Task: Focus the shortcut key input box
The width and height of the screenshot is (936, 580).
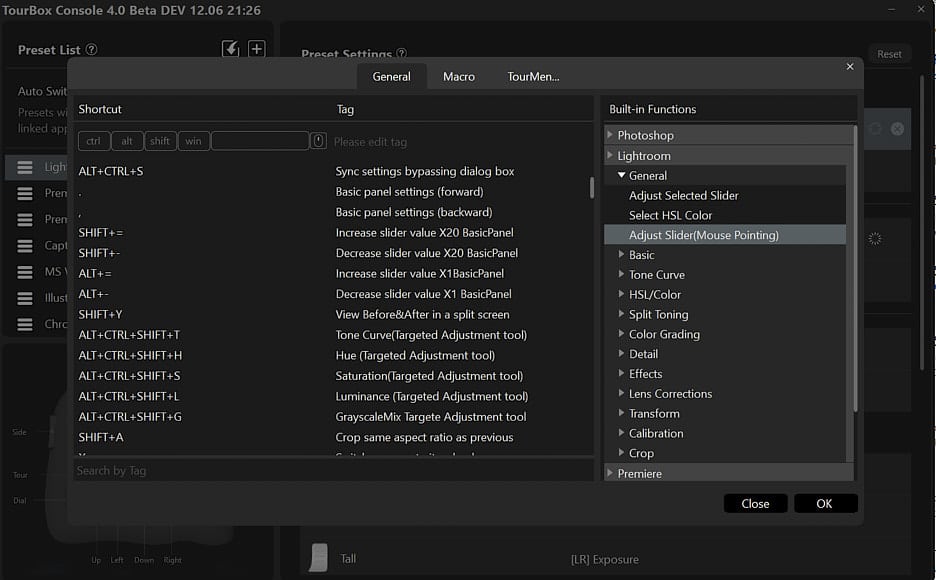Action: tap(260, 141)
